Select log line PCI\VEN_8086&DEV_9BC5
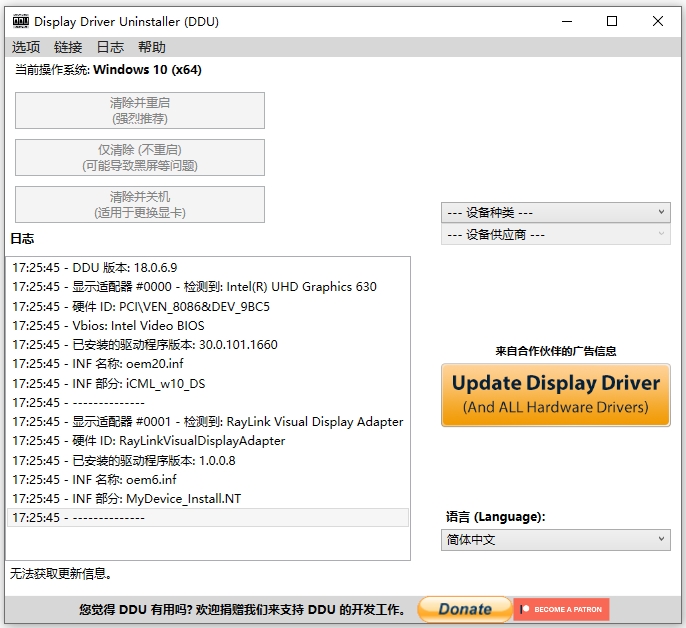The image size is (686, 628). tap(208, 306)
